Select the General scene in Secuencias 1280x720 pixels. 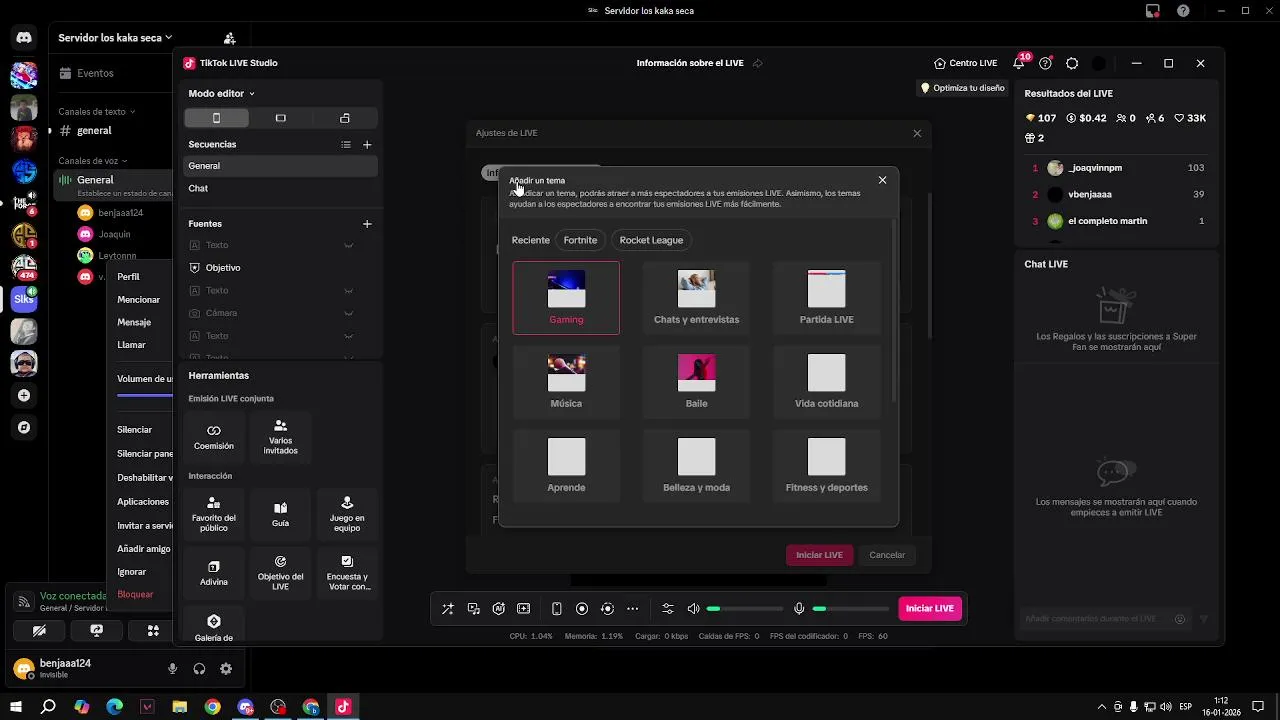tap(281, 166)
